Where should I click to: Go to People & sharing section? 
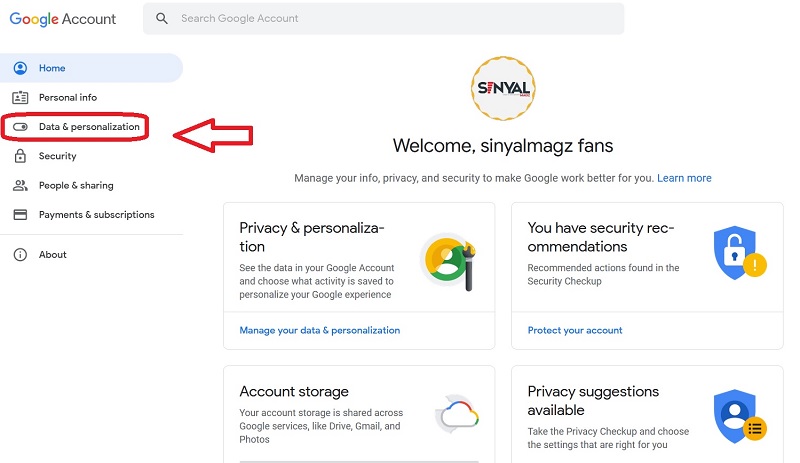[x=76, y=185]
